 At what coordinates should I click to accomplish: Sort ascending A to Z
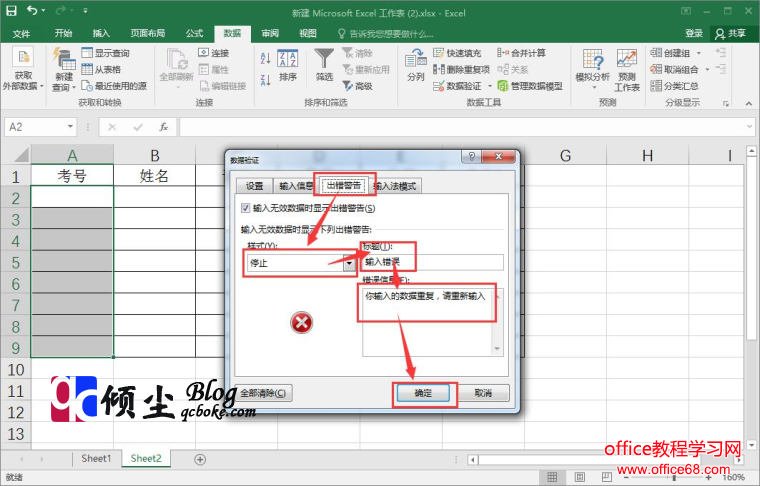[265, 58]
